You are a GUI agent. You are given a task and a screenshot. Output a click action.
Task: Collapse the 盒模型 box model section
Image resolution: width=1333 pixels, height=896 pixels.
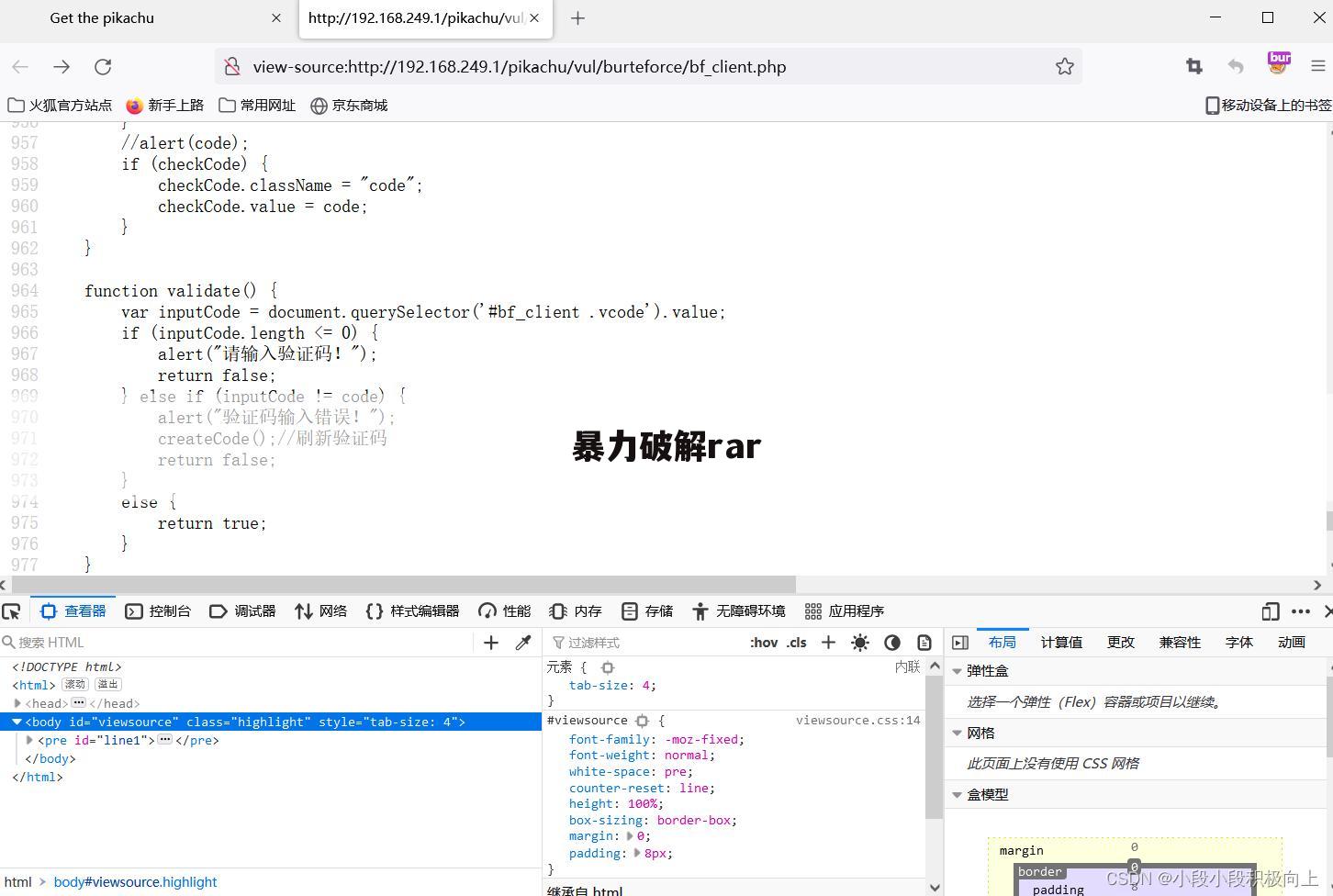point(958,795)
